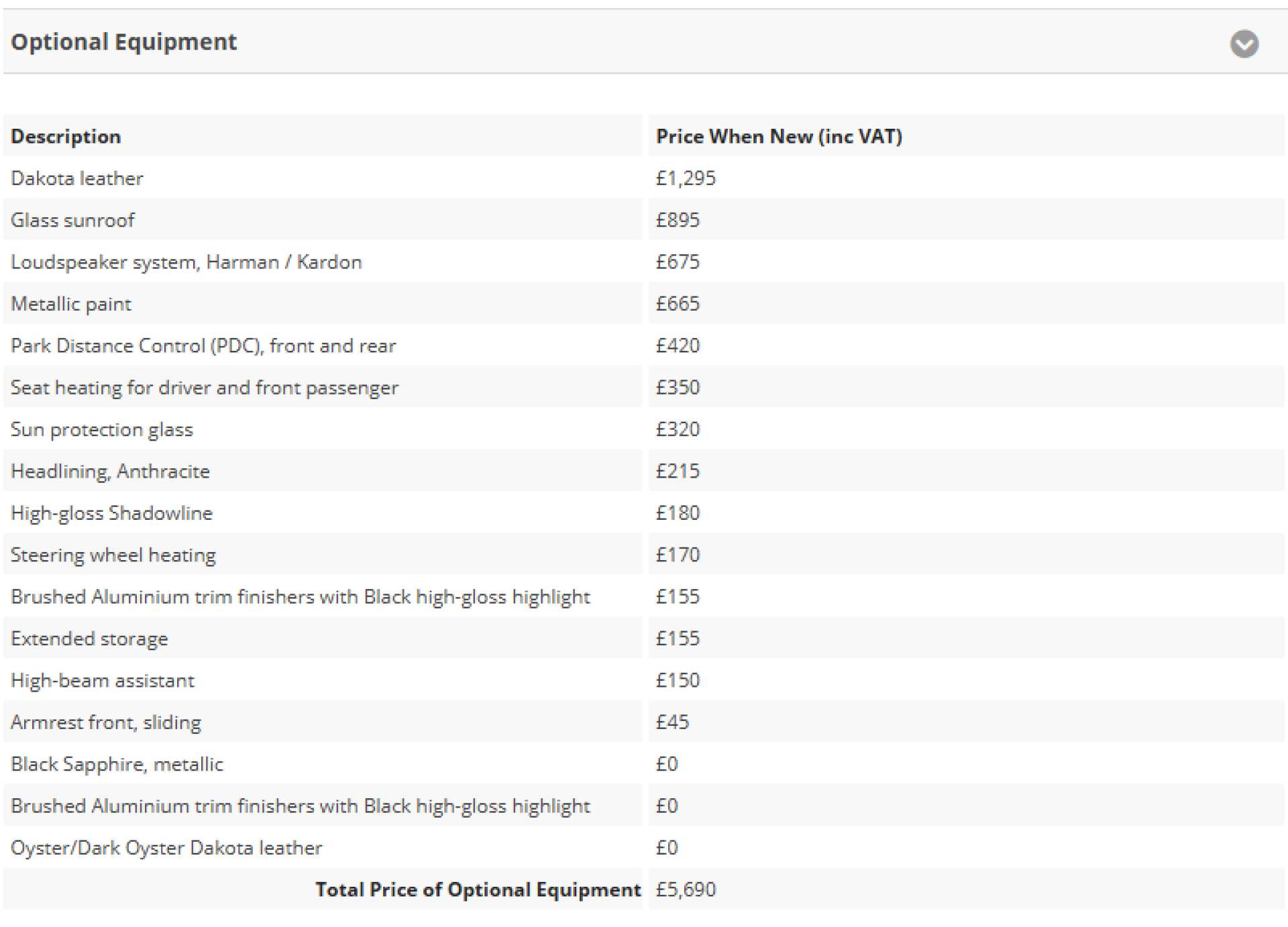This screenshot has height=927, width=1288.
Task: Click the Park Distance Control row
Action: point(644,345)
